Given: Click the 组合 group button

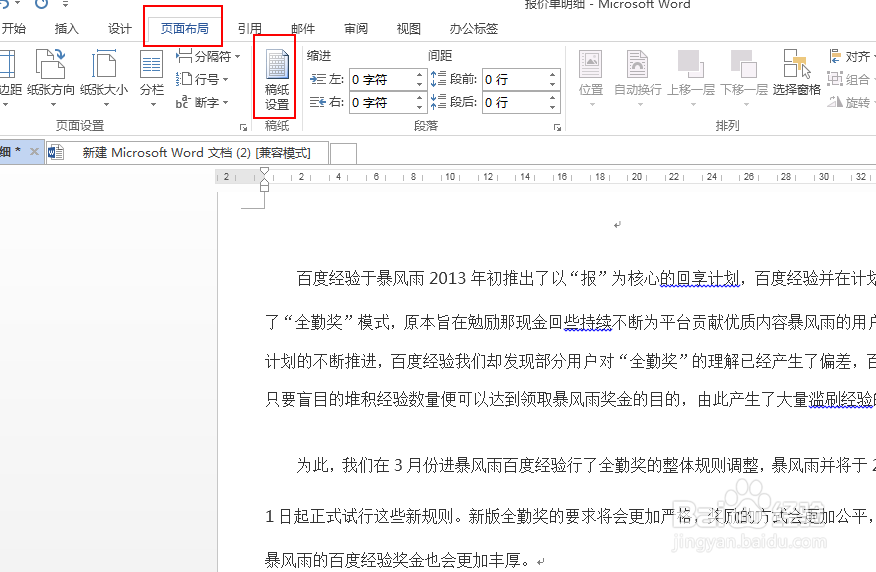Looking at the screenshot, I should point(849,79).
